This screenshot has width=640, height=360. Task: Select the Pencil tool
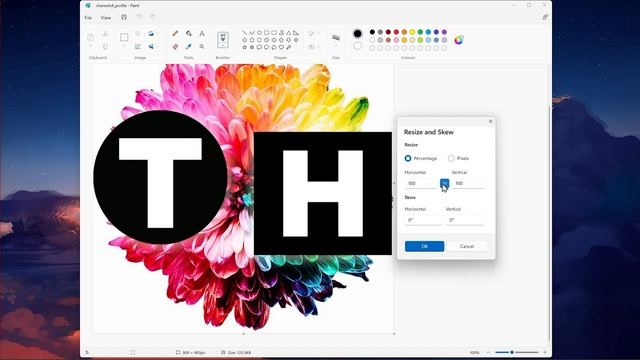(175, 33)
